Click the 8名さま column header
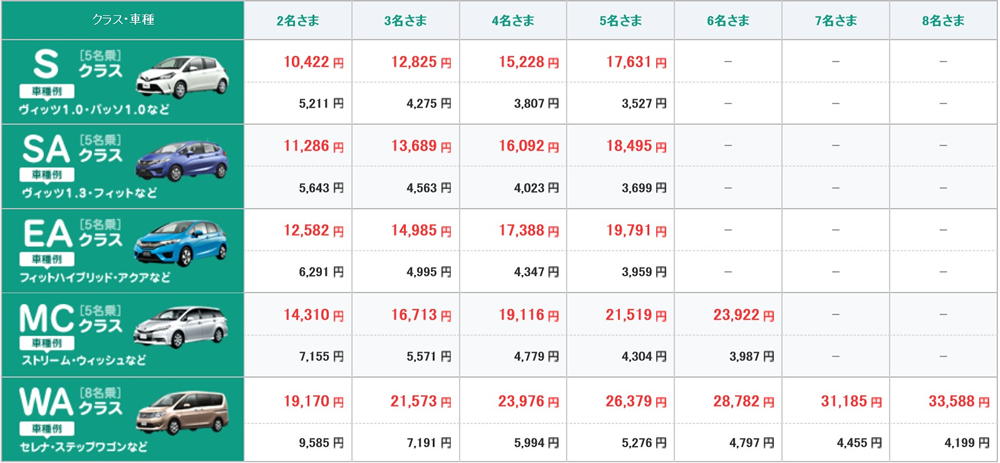This screenshot has height=463, width=1000. [943, 20]
